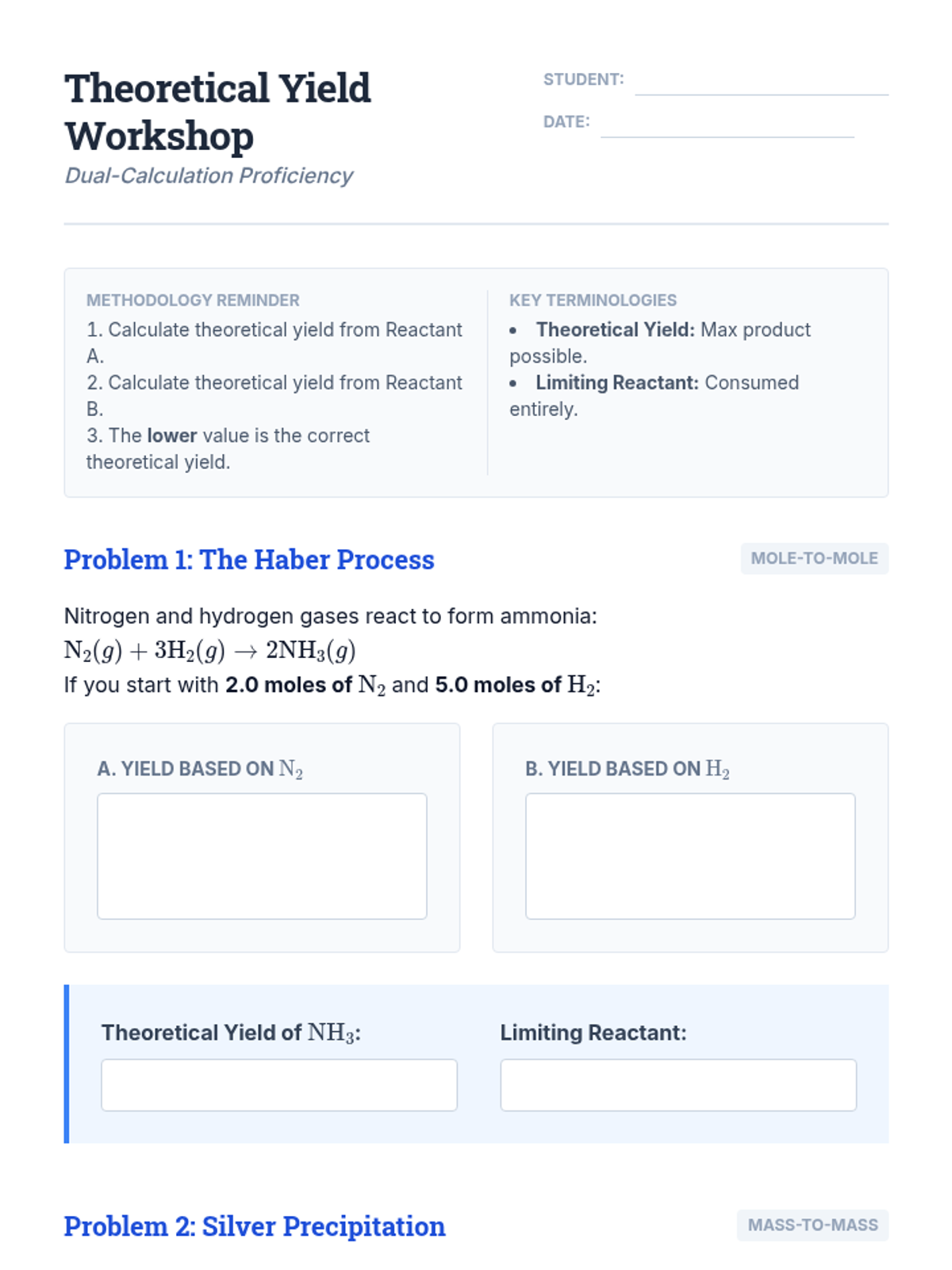Click the Haber process chemical equation
Viewport: 952px width, 1270px height.
pos(209,651)
